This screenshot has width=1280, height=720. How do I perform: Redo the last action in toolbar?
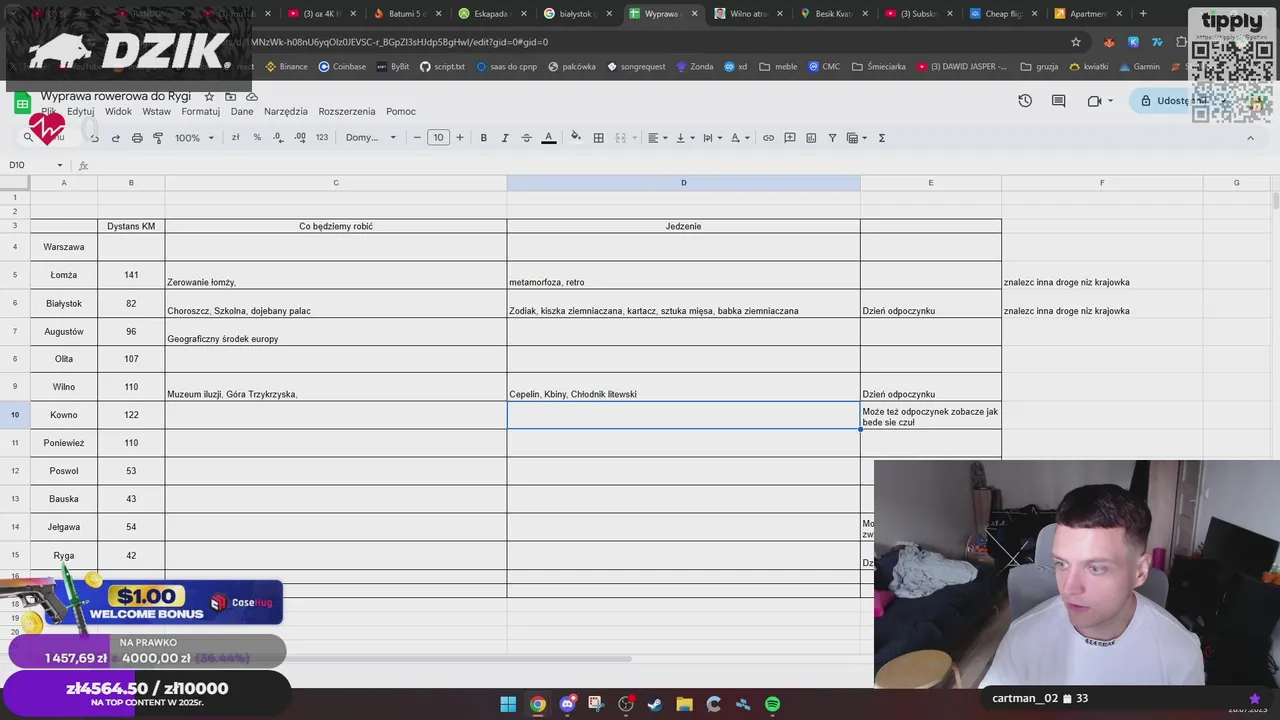[116, 138]
